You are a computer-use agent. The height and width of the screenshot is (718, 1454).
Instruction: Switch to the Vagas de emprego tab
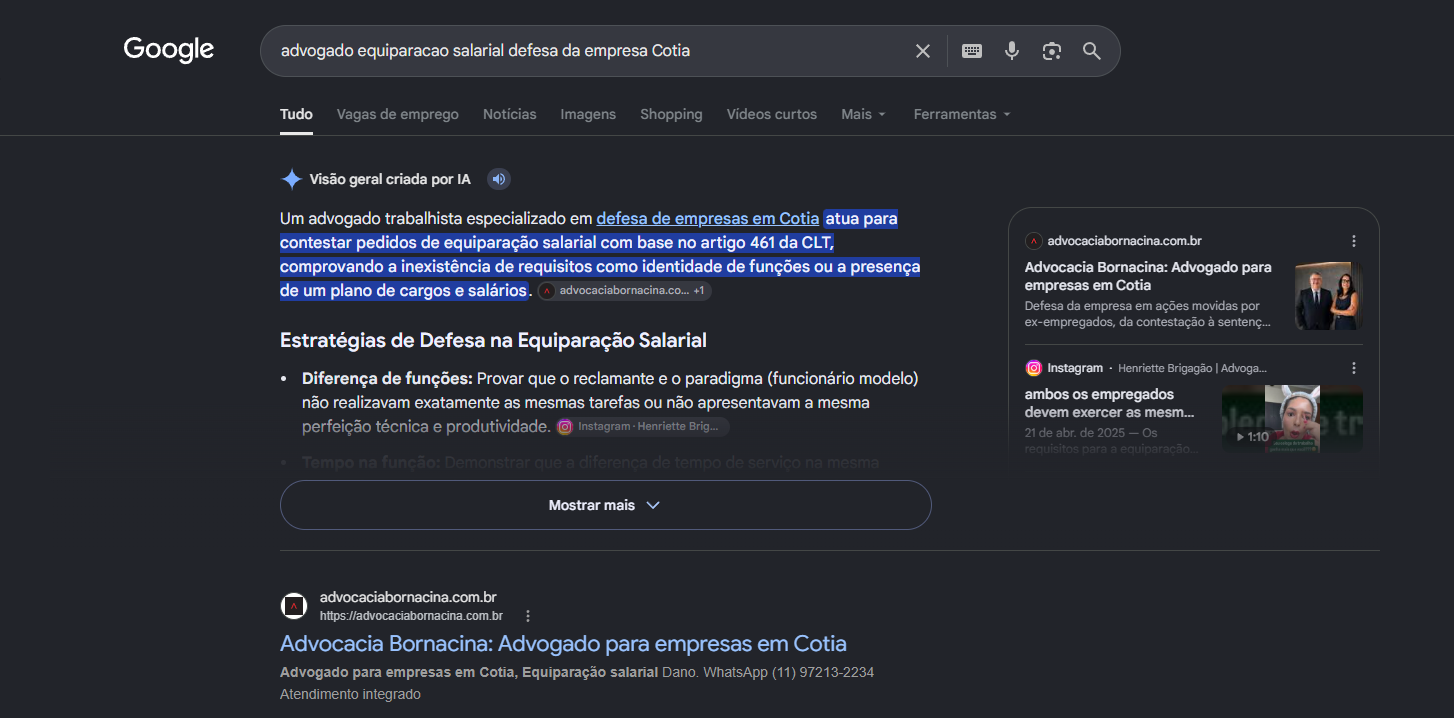pyautogui.click(x=398, y=114)
